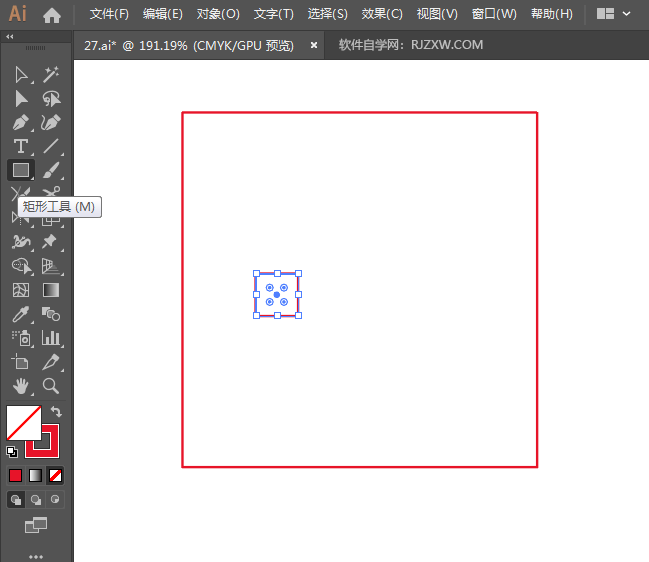
Task: Select the Eyedropper tool
Action: [x=21, y=315]
